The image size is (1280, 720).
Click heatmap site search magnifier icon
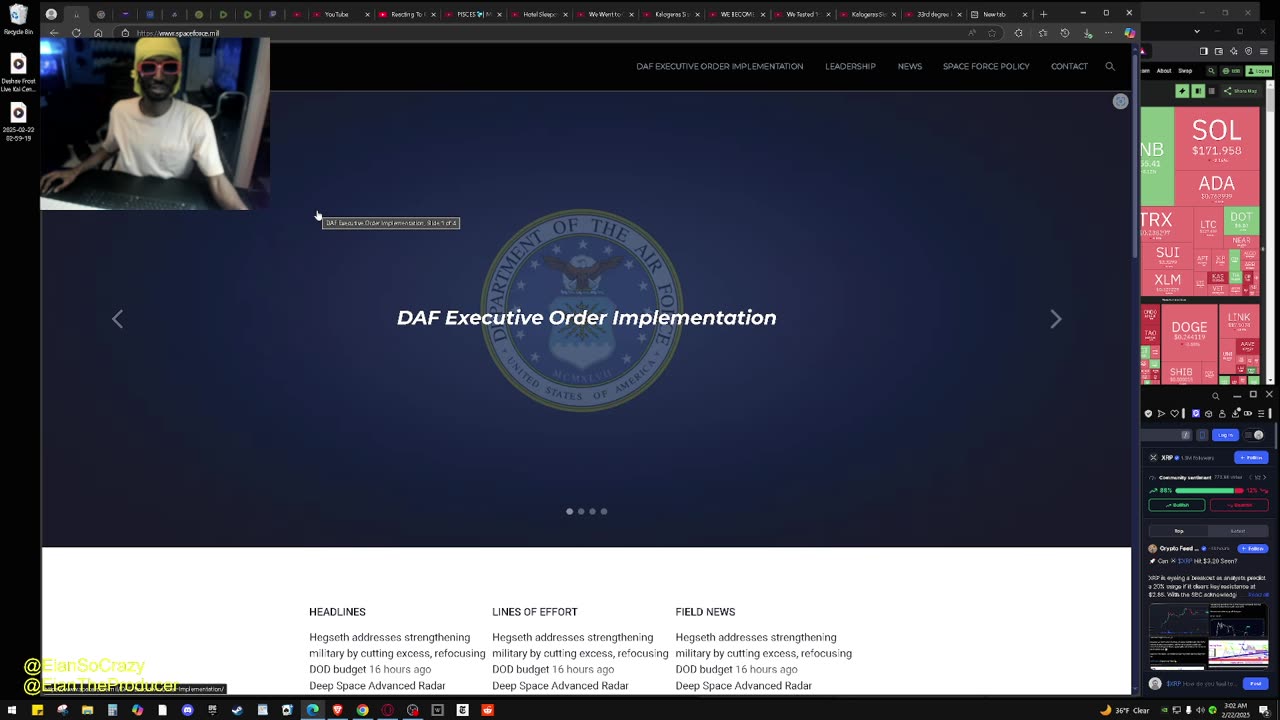[1211, 71]
